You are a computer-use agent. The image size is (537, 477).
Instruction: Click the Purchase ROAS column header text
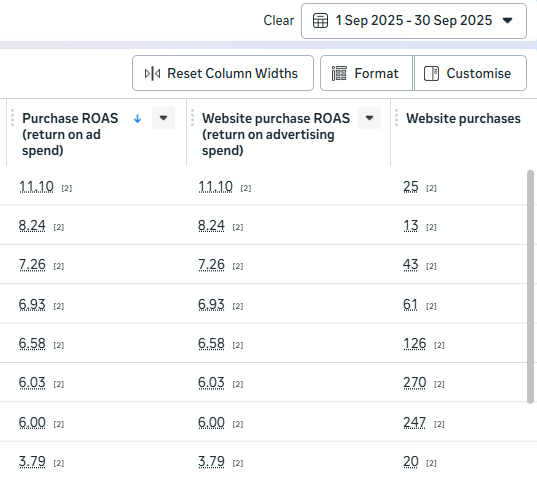(70, 135)
